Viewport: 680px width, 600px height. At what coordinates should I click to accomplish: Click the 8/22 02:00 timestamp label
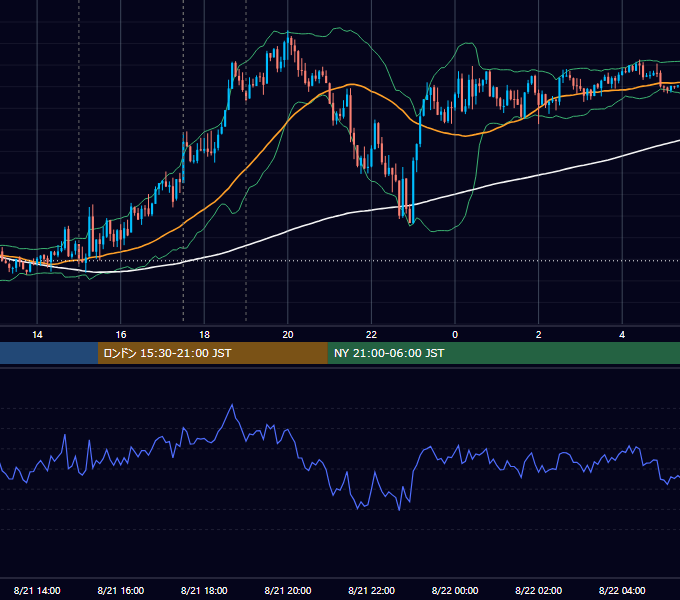pos(539,590)
